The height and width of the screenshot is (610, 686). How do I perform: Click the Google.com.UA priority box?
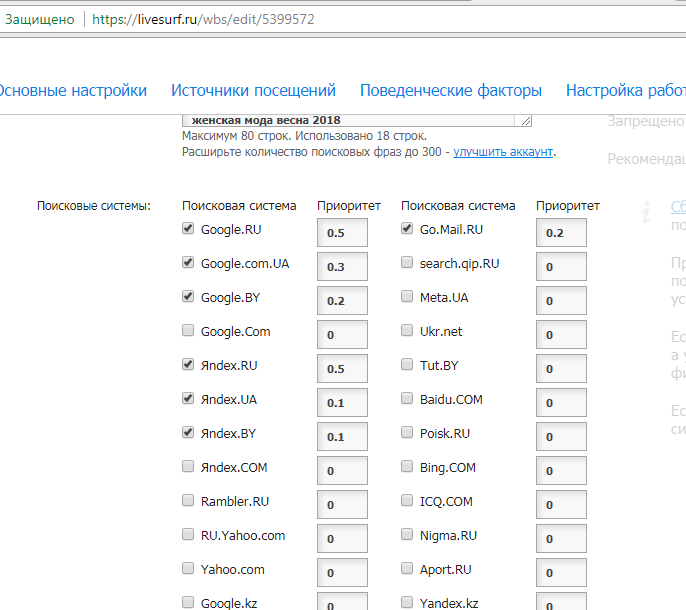pyautogui.click(x=342, y=267)
